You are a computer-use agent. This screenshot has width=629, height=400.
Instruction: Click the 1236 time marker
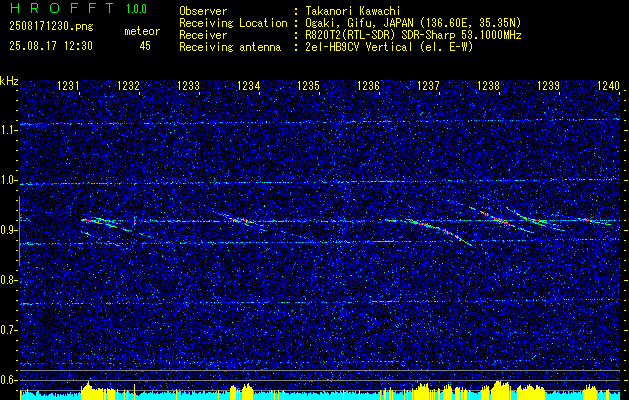[368, 85]
